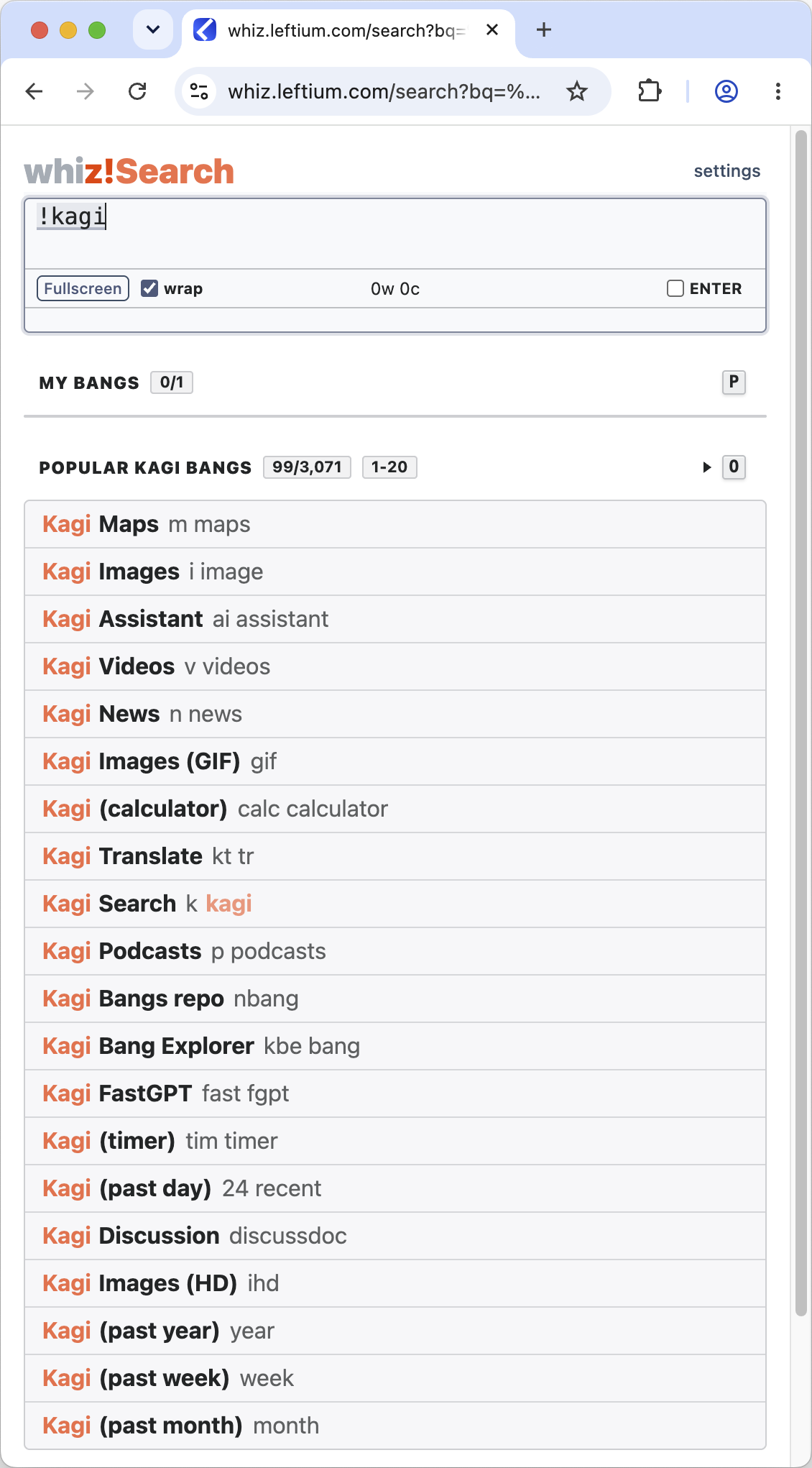Image resolution: width=812 pixels, height=1468 pixels.
Task: Select the Kagi (past month) bang
Action: (395, 1426)
